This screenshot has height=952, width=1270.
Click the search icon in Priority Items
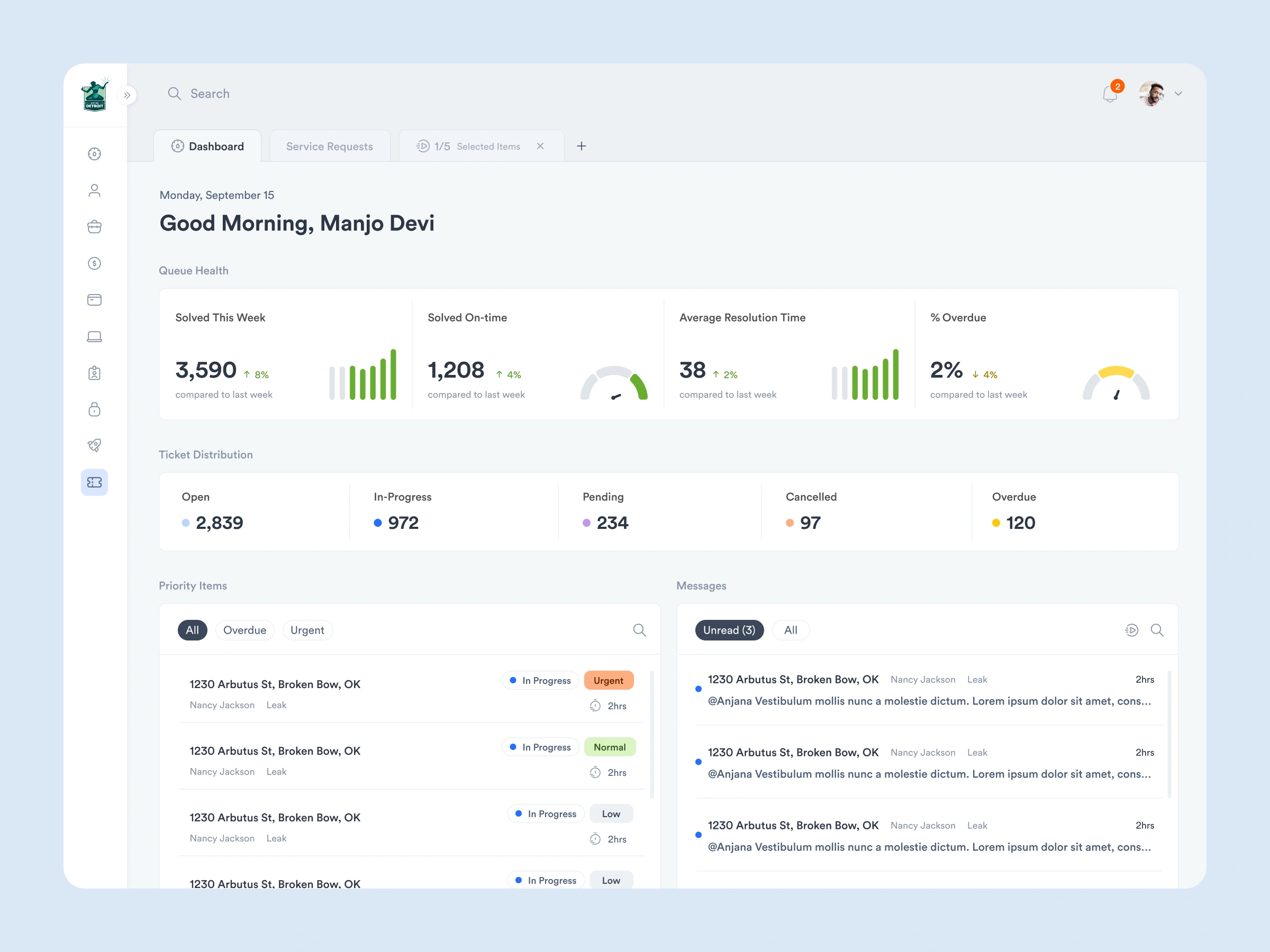point(639,630)
